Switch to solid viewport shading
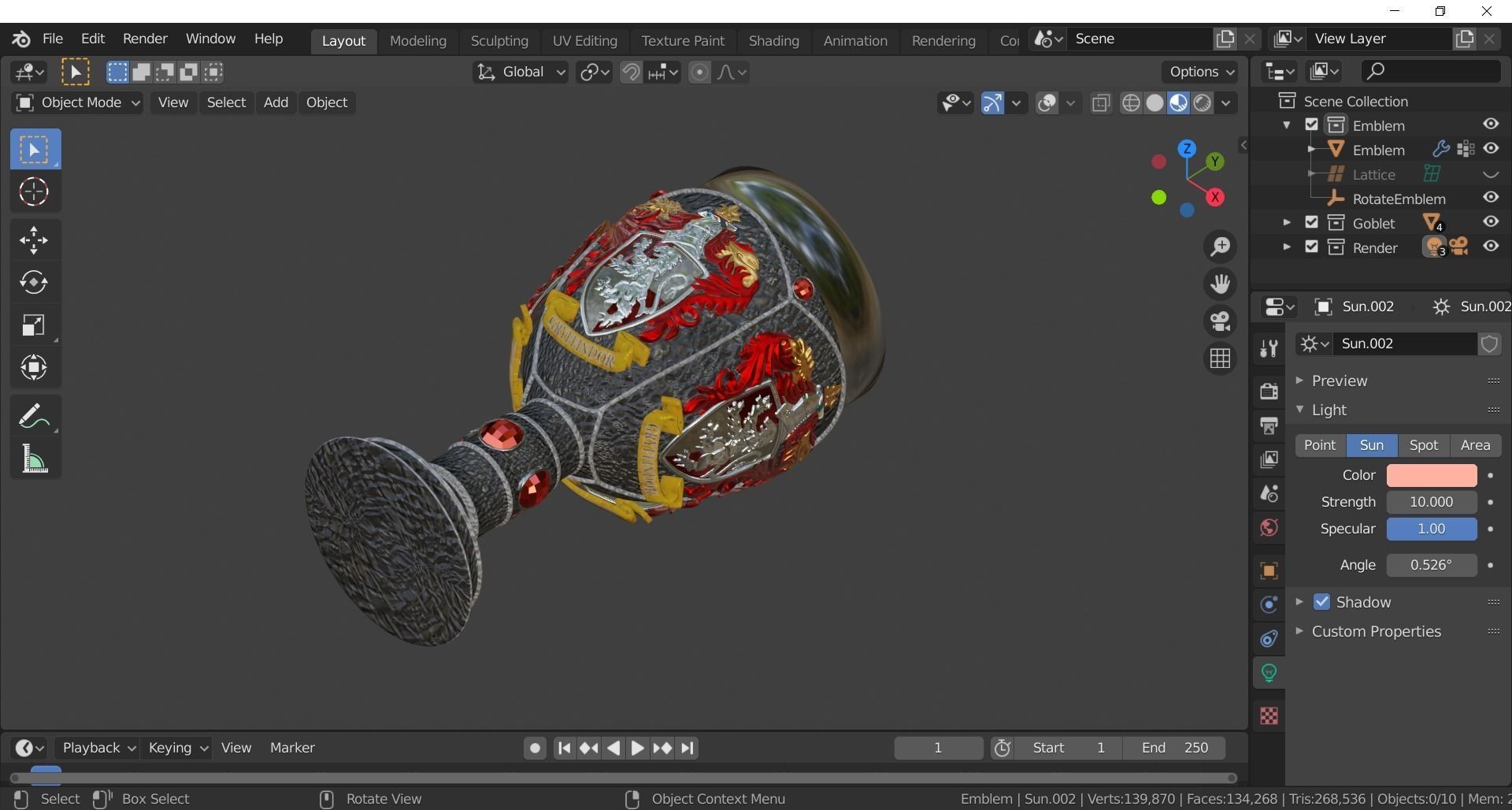Image resolution: width=1512 pixels, height=810 pixels. pos(1154,103)
